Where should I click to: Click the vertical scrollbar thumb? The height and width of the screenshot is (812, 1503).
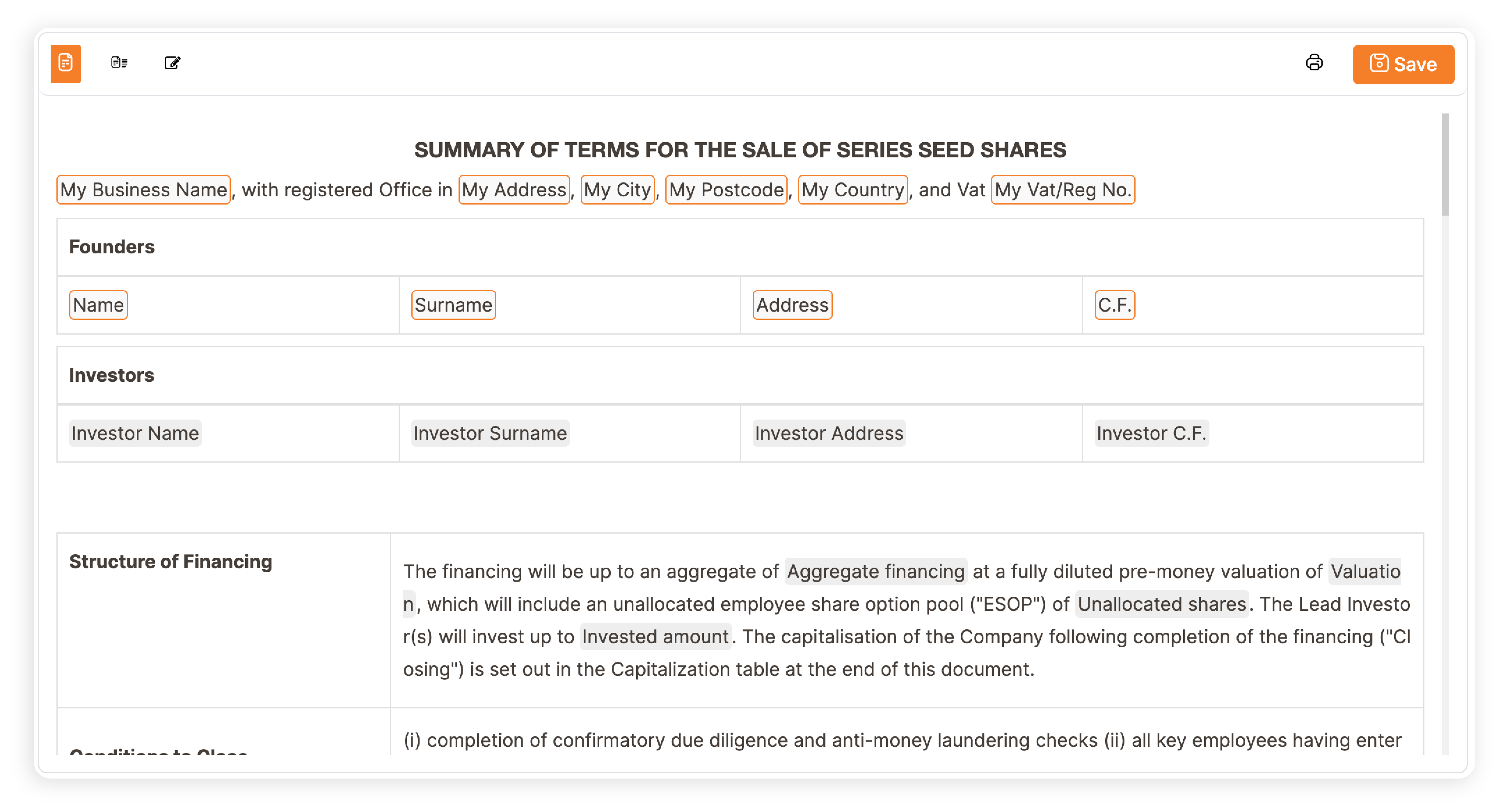pyautogui.click(x=1445, y=164)
